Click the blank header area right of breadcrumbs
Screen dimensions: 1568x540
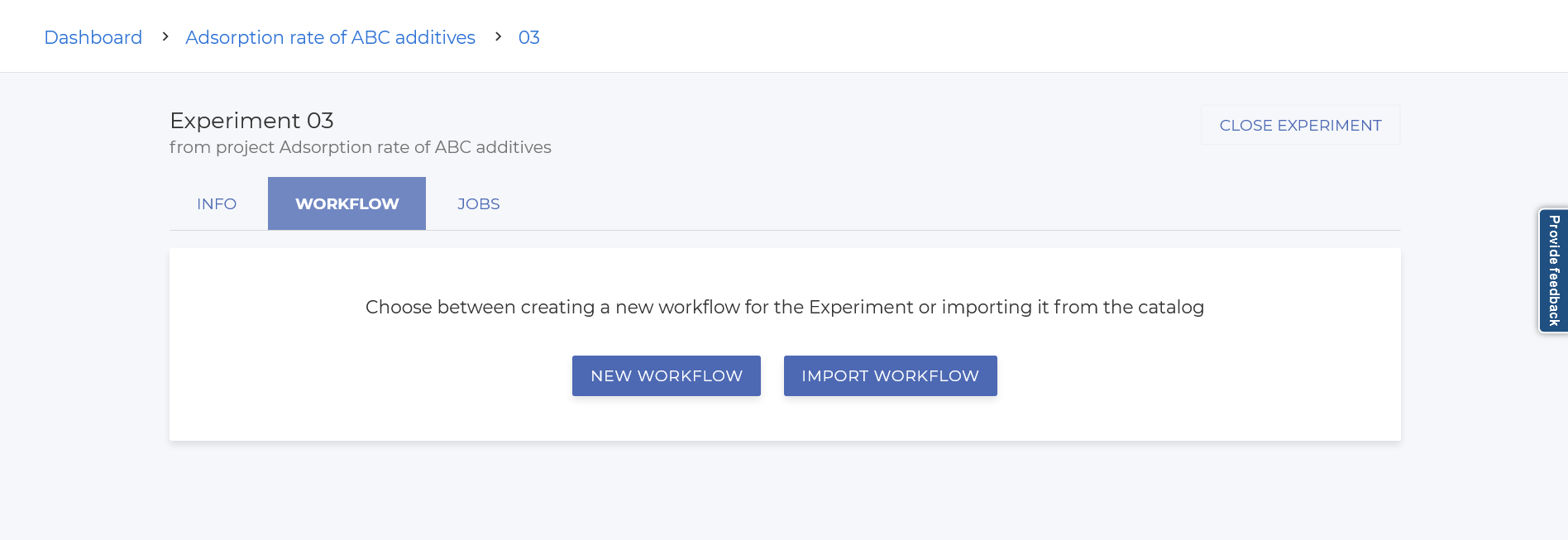(992, 36)
